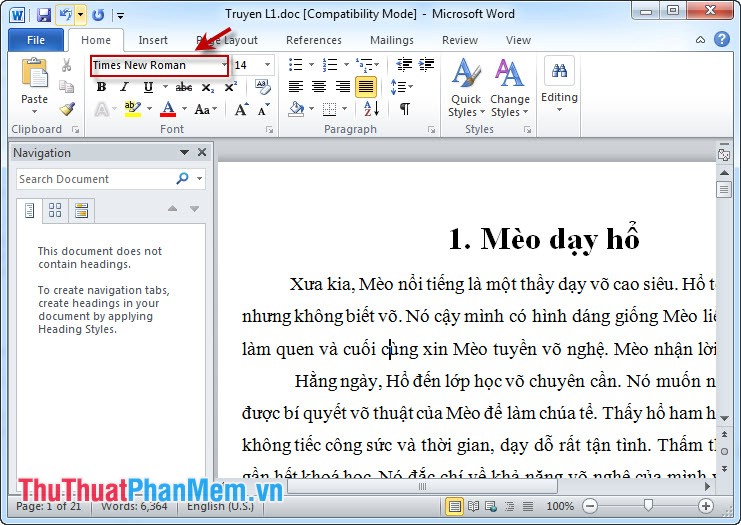The height and width of the screenshot is (525, 741).
Task: Switch to the Review tab
Action: pos(460,40)
